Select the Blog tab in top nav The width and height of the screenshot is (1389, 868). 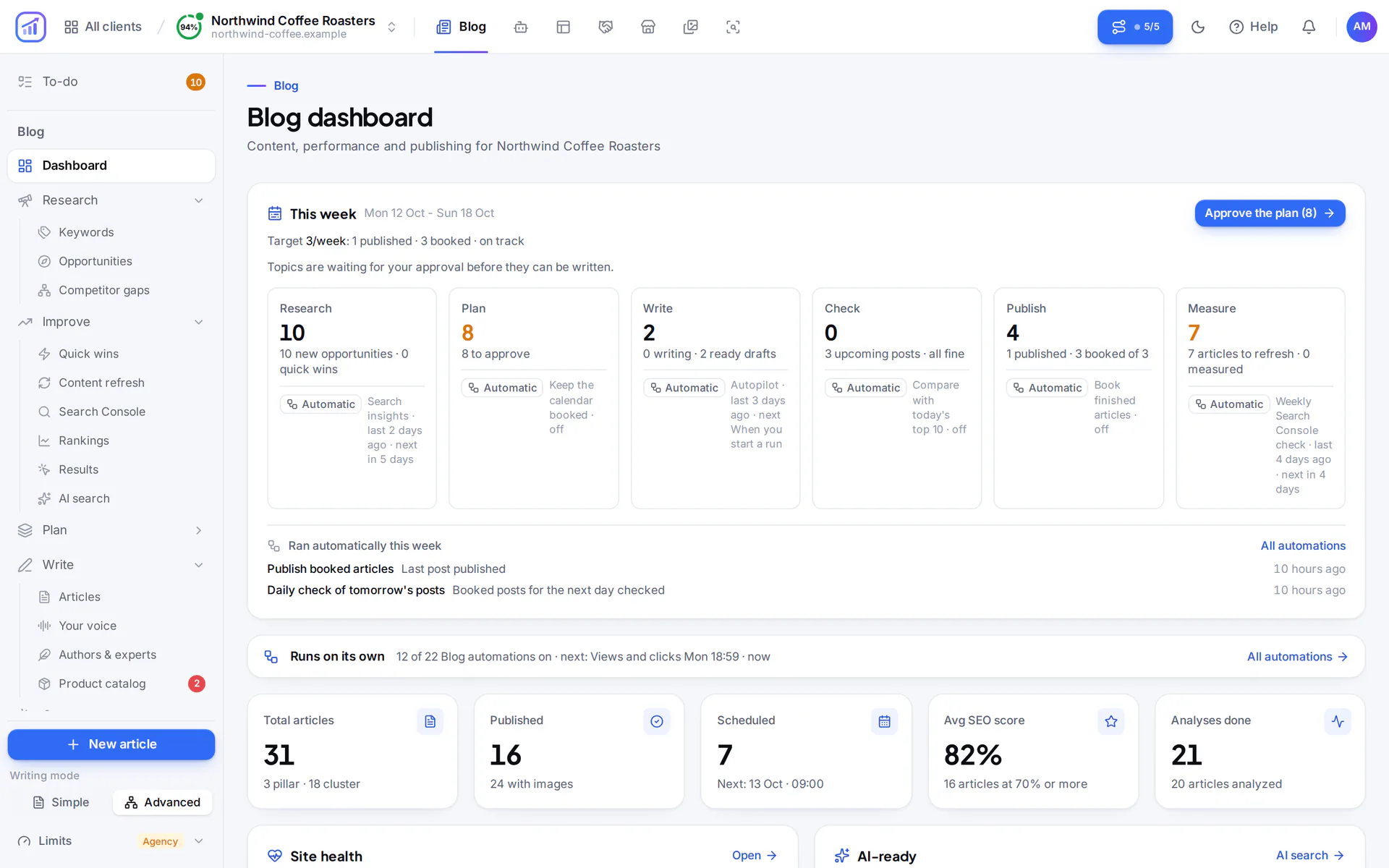pyautogui.click(x=461, y=27)
